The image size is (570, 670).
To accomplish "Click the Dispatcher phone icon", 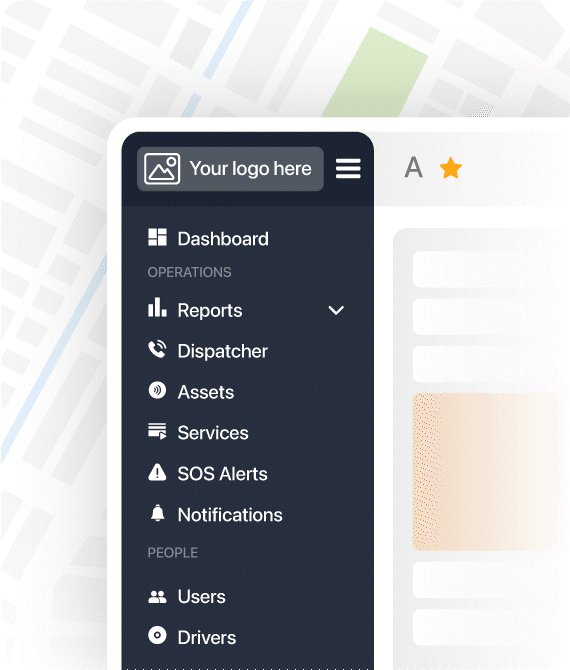I will click(x=157, y=350).
